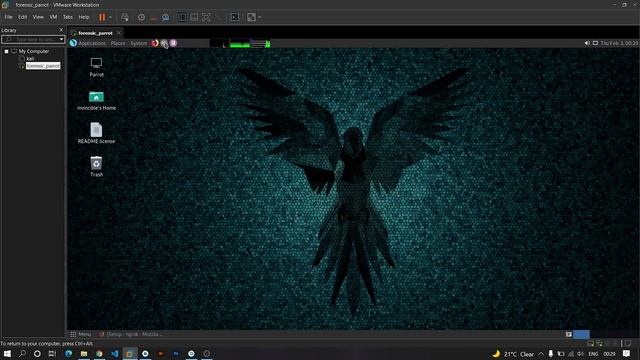640x360 pixels.
Task: Open the Parrot panel clock Thu Feb 3
Action: click(619, 43)
